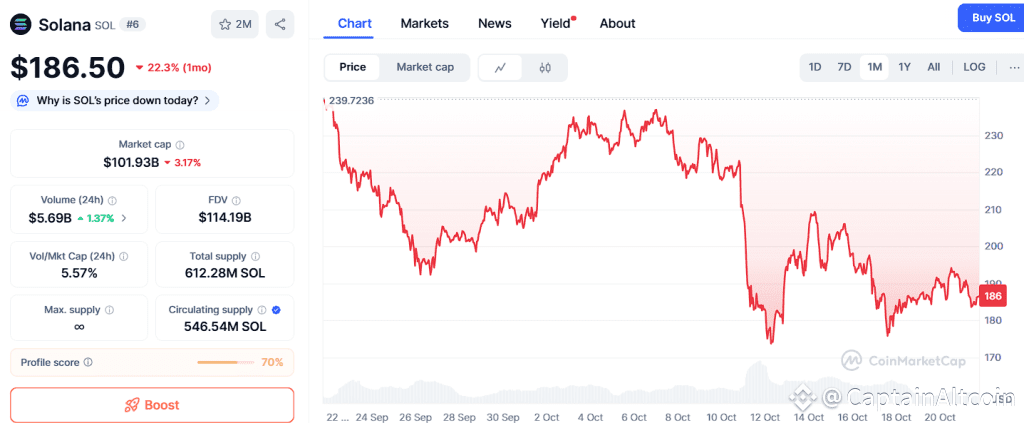Select the Market cap chart toggle
The width and height of the screenshot is (1024, 423).
coord(425,67)
